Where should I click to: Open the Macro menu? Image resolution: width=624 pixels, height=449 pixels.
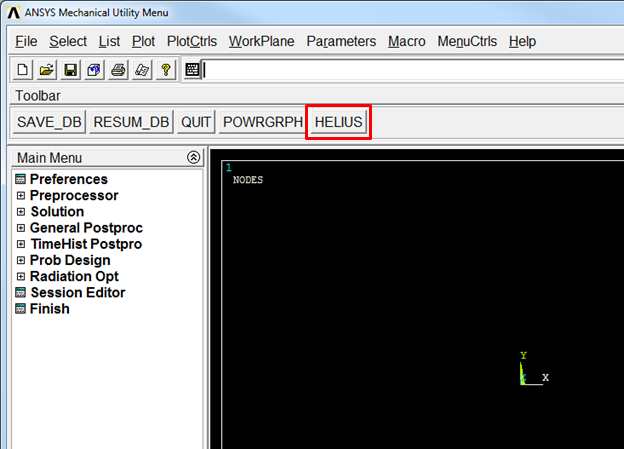pyautogui.click(x=407, y=41)
